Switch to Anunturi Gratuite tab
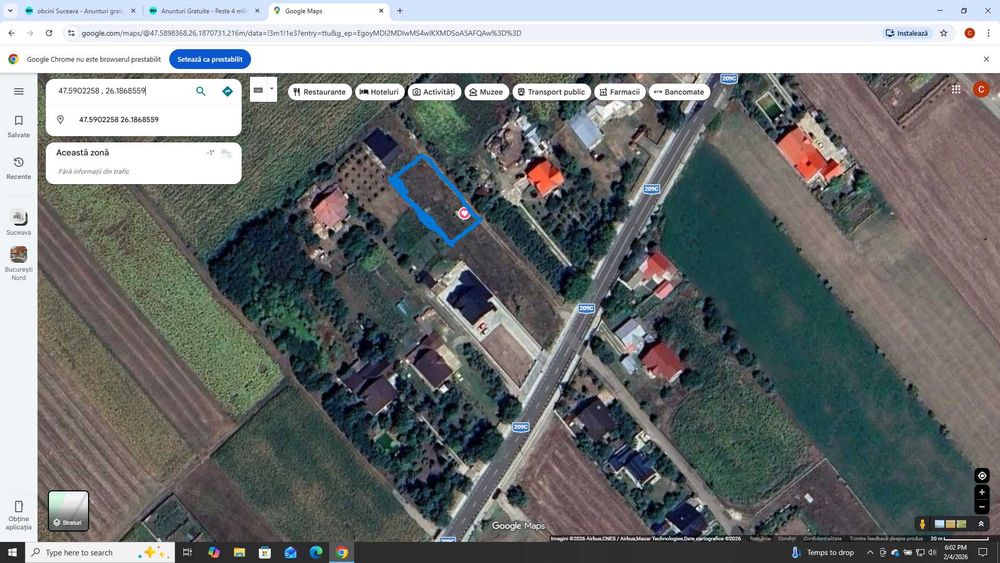This screenshot has height=563, width=1000. (x=203, y=11)
